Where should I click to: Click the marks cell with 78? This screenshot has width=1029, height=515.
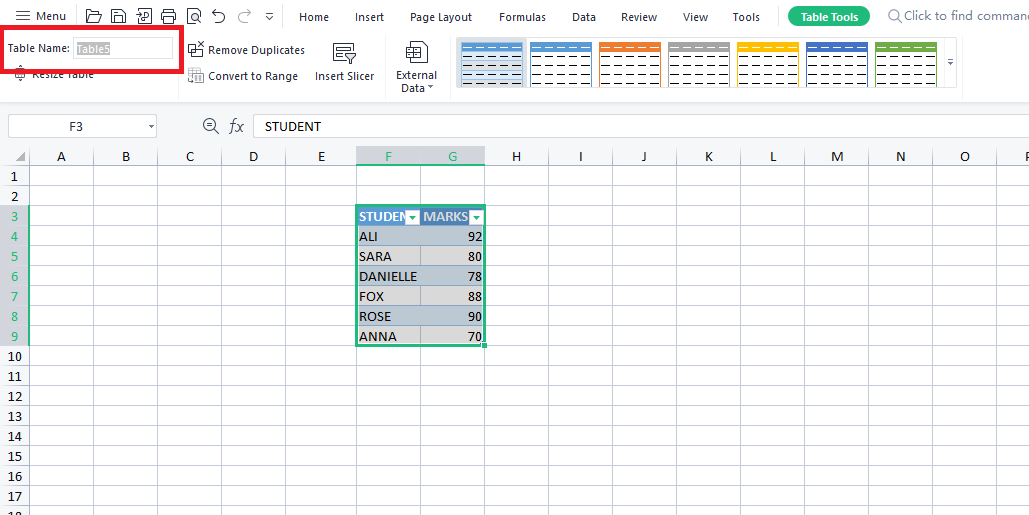[x=453, y=276]
